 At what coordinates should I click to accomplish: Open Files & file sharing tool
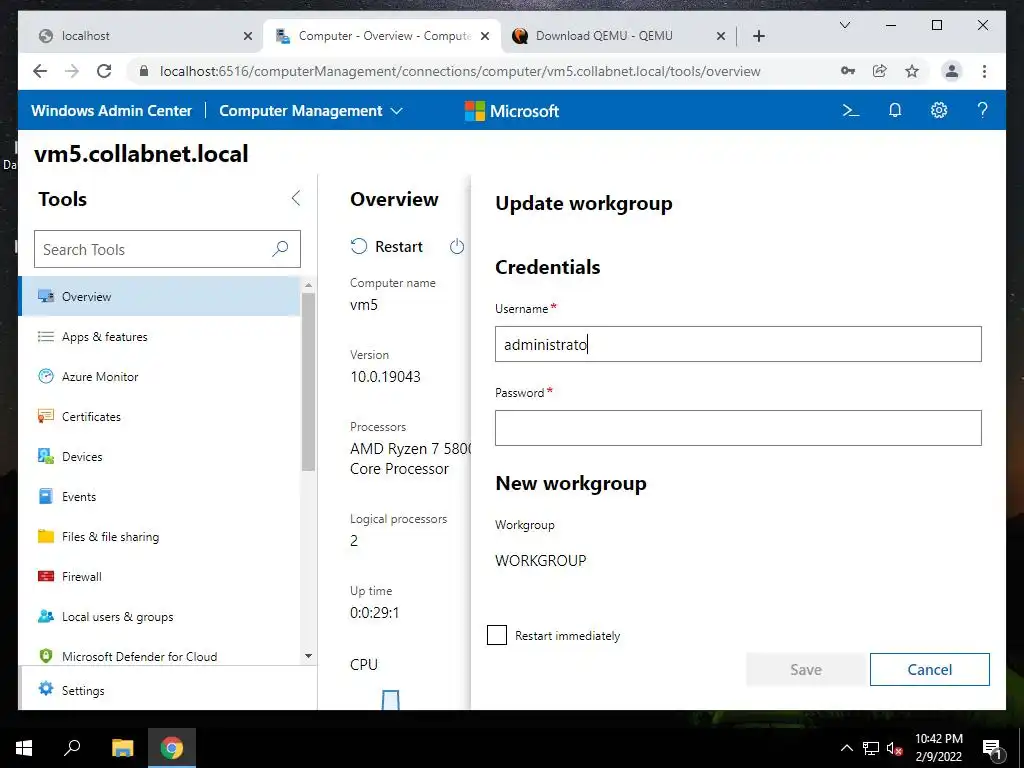click(160, 536)
